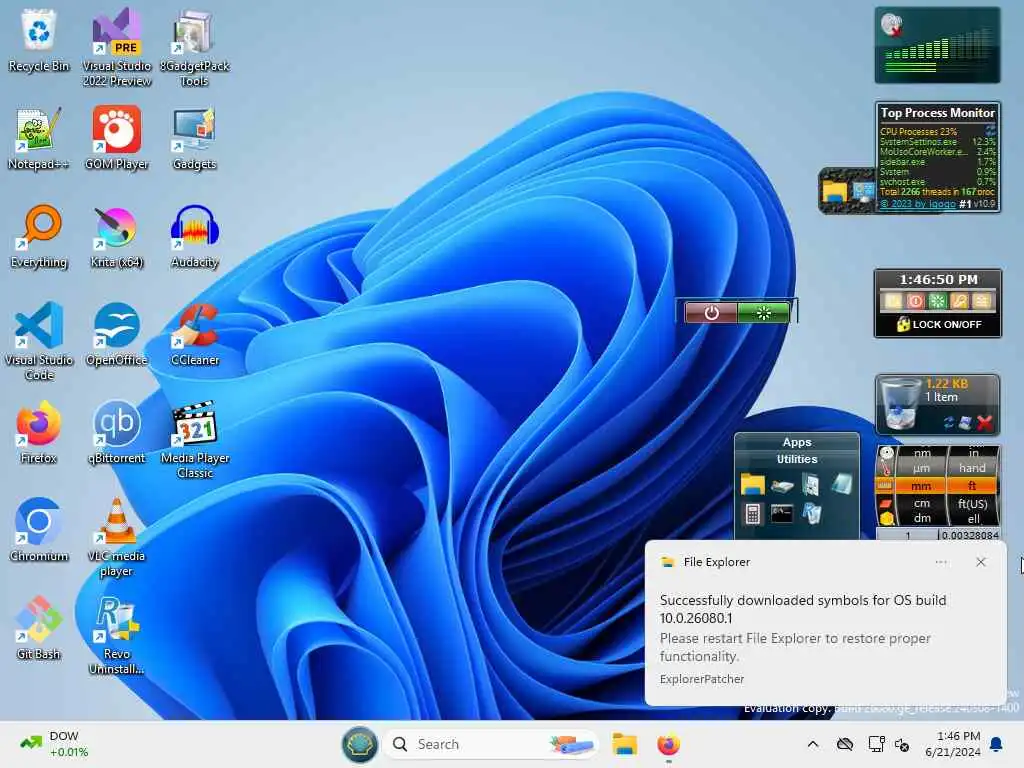Open Git Bash desktop shortcut
The width and height of the screenshot is (1024, 768).
pos(39,628)
